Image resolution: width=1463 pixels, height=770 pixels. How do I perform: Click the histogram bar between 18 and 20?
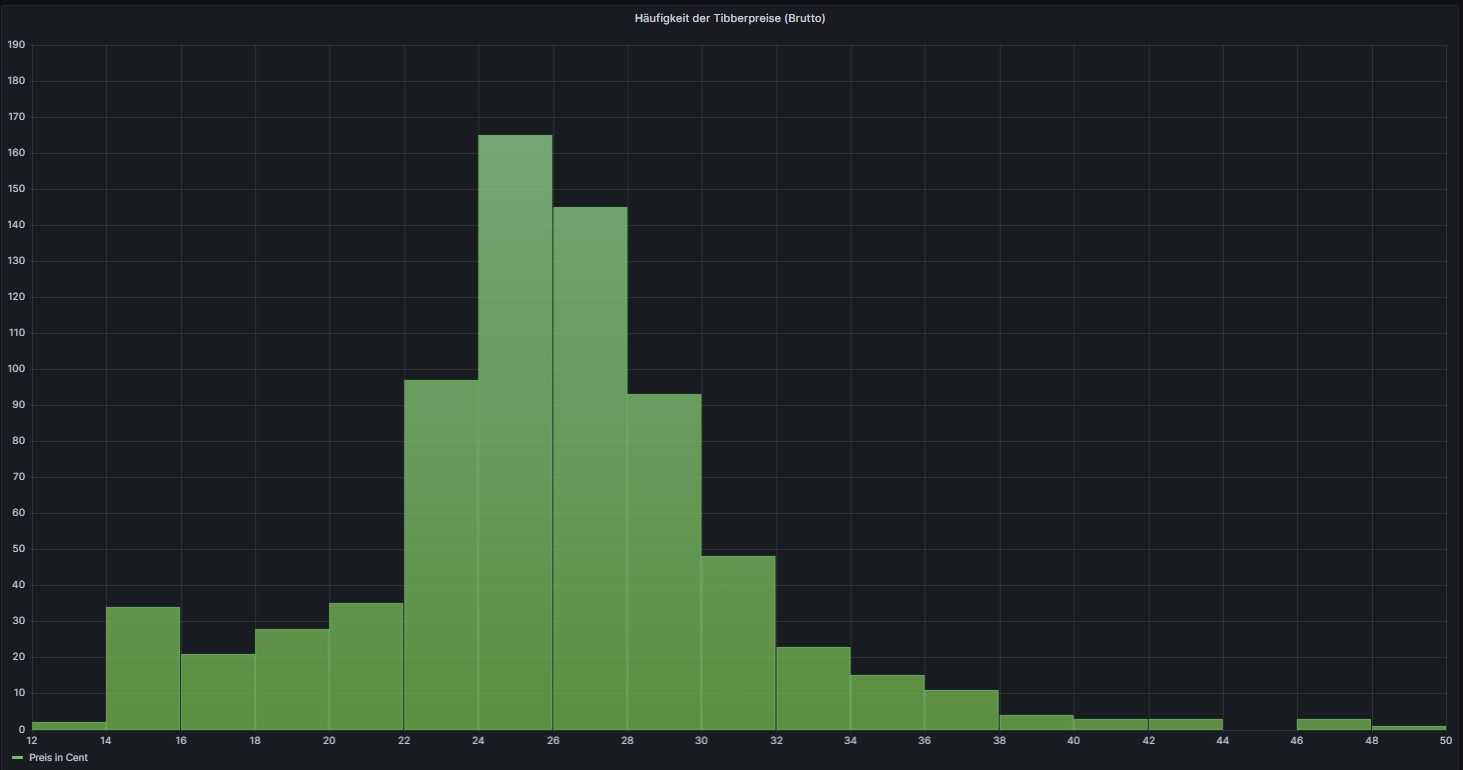point(292,679)
